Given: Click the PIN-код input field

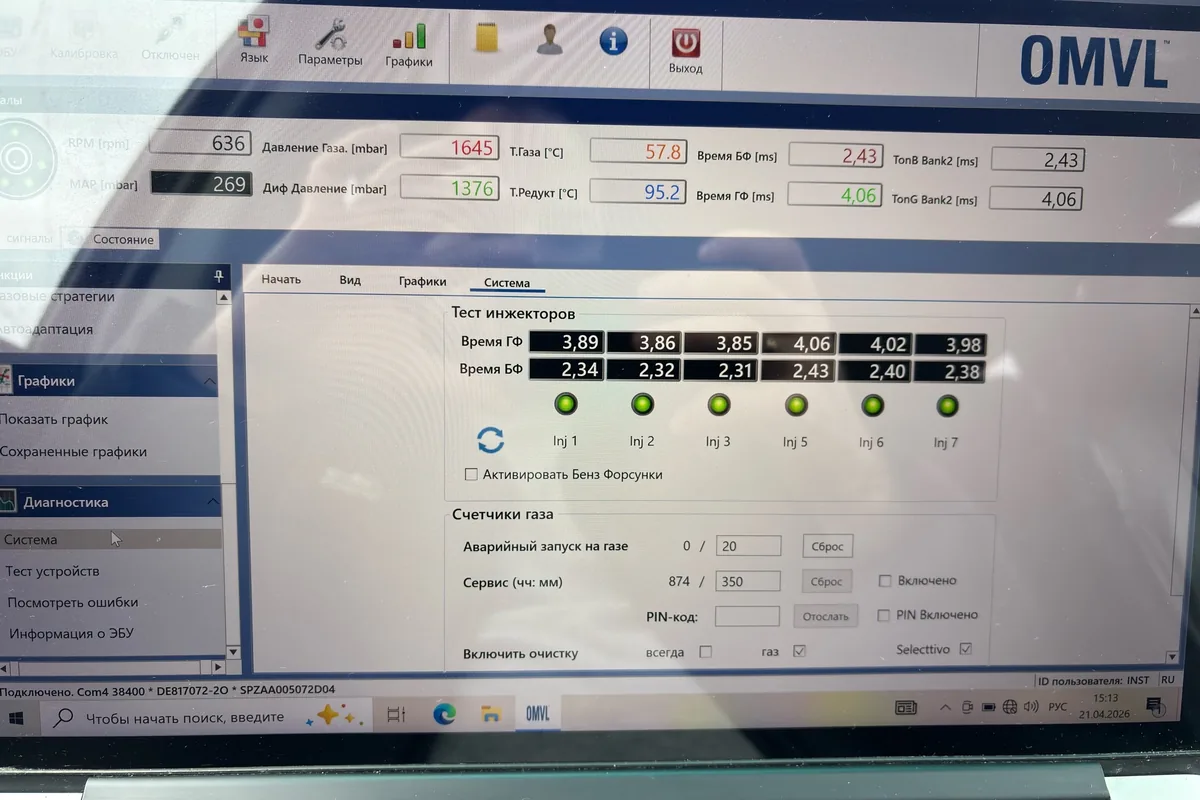Looking at the screenshot, I should point(747,616).
